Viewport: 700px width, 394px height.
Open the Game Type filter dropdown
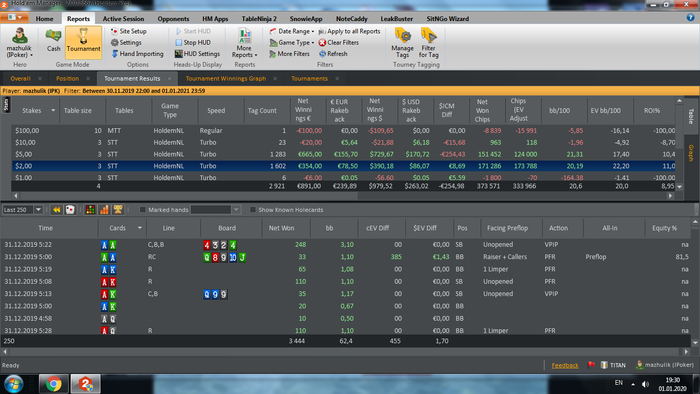pyautogui.click(x=292, y=42)
